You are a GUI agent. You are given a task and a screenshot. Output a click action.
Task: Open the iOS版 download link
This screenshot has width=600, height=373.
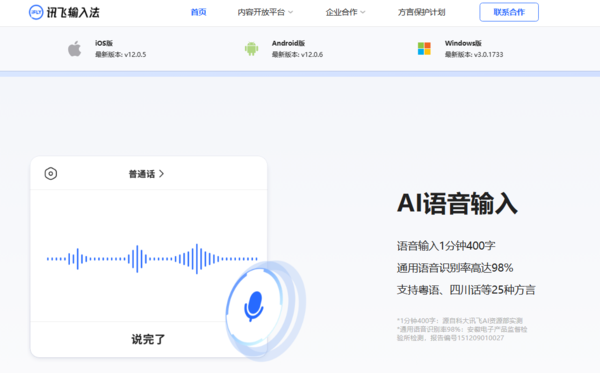coord(104,43)
